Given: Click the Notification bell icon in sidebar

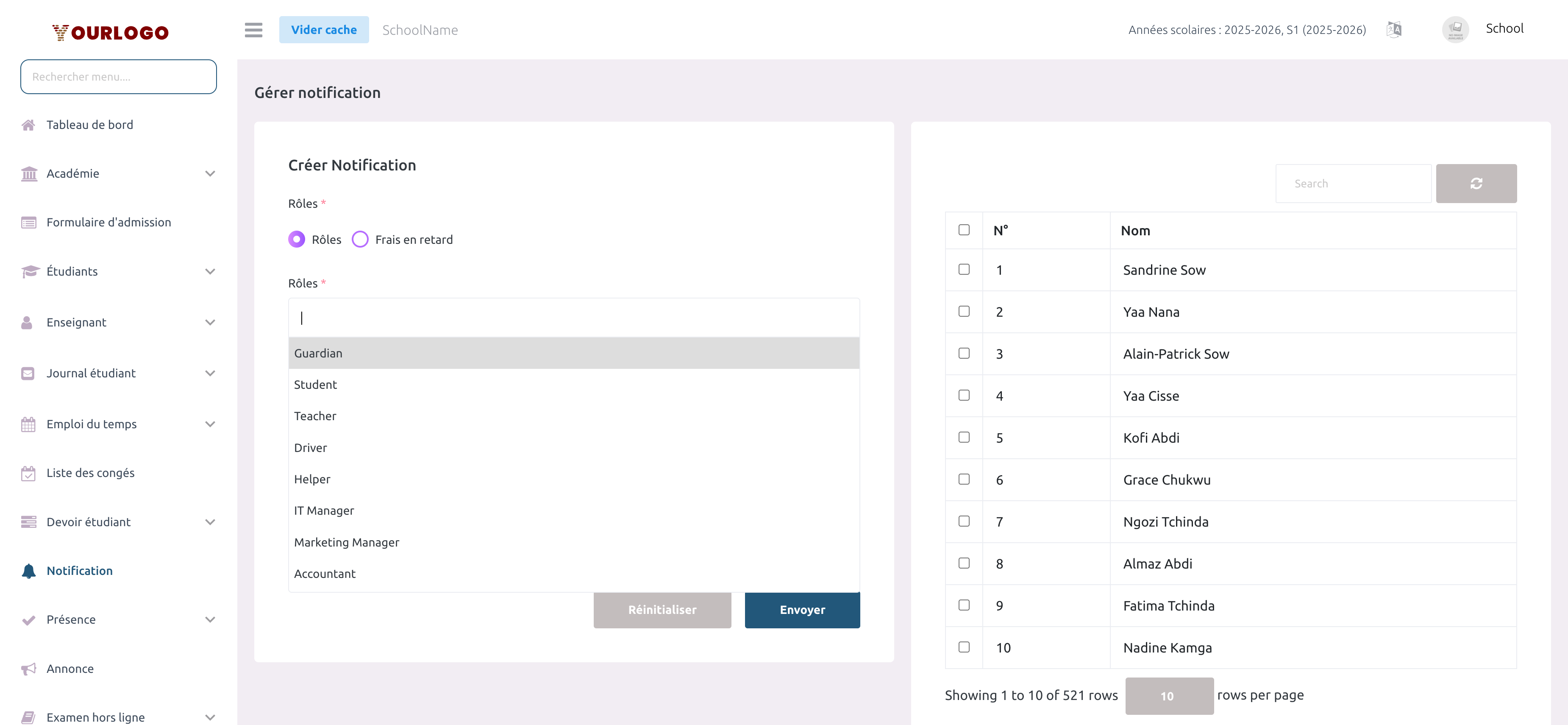Looking at the screenshot, I should pos(28,570).
